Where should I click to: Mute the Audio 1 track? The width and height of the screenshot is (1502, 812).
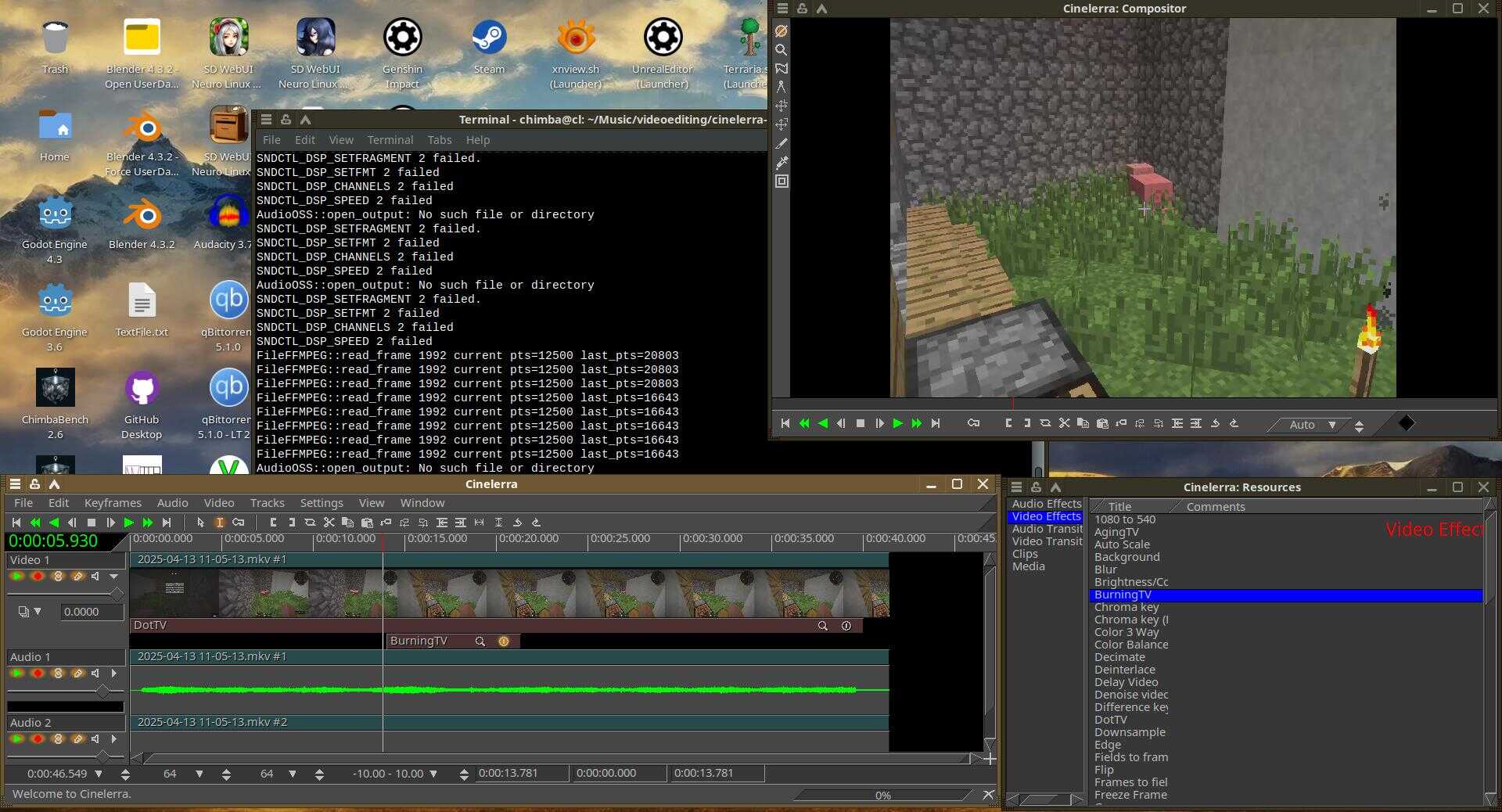[95, 674]
